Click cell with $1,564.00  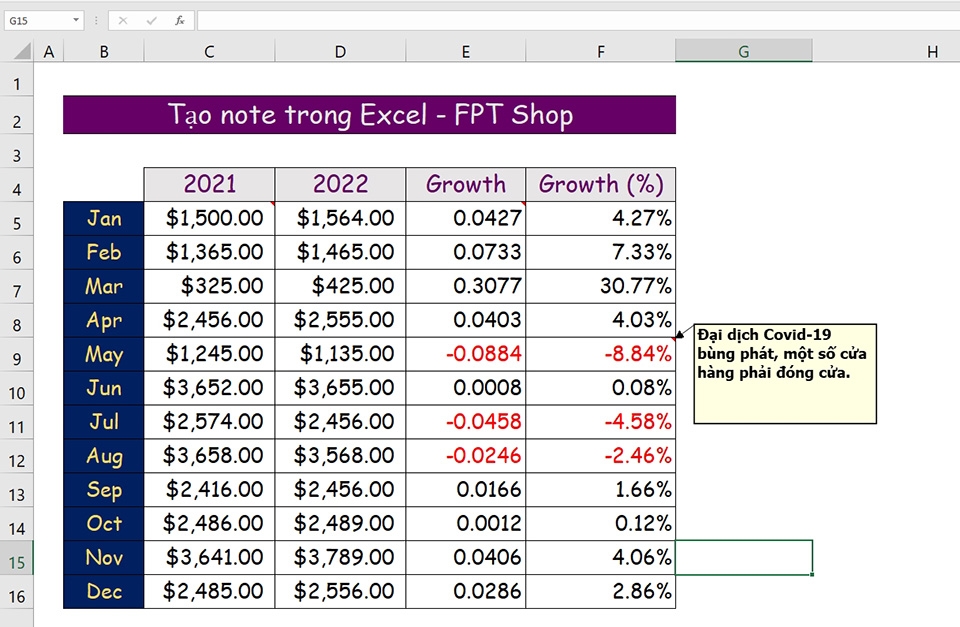coord(340,219)
